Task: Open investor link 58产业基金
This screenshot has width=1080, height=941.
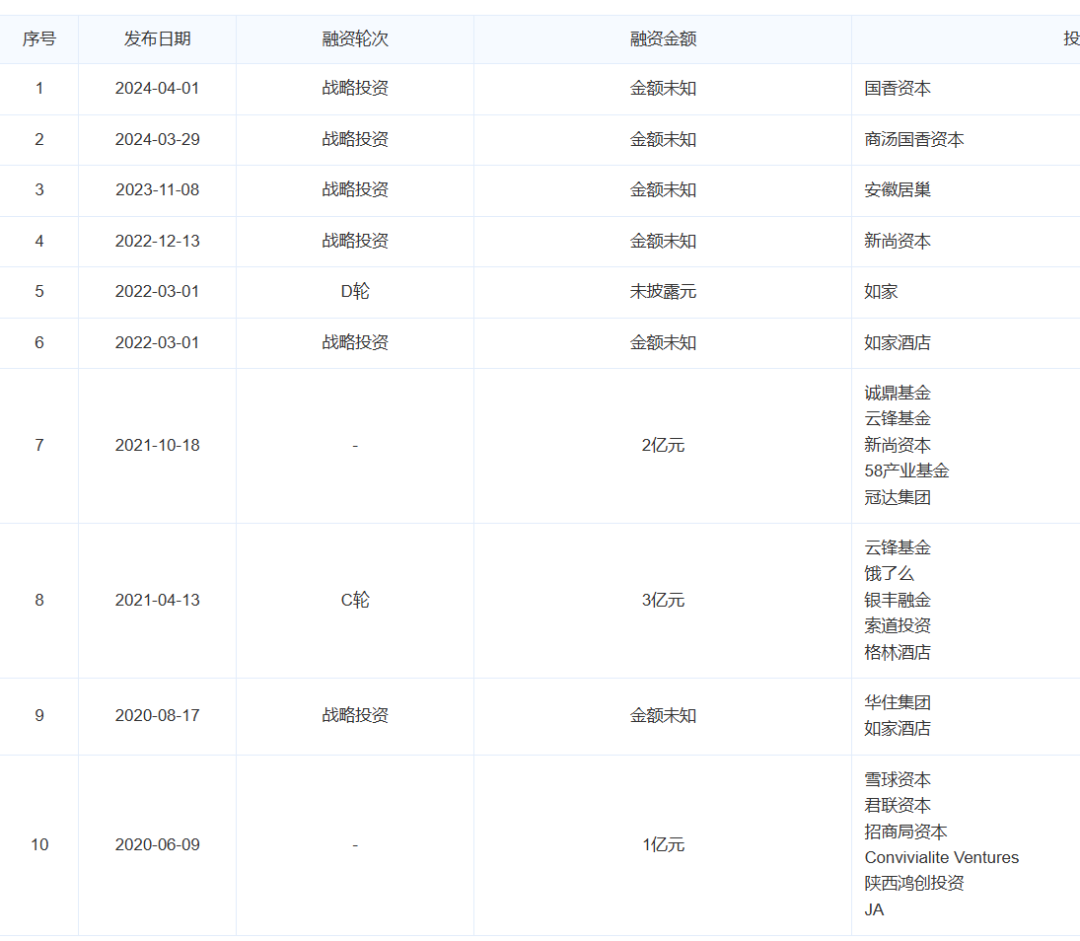Action: 906,471
